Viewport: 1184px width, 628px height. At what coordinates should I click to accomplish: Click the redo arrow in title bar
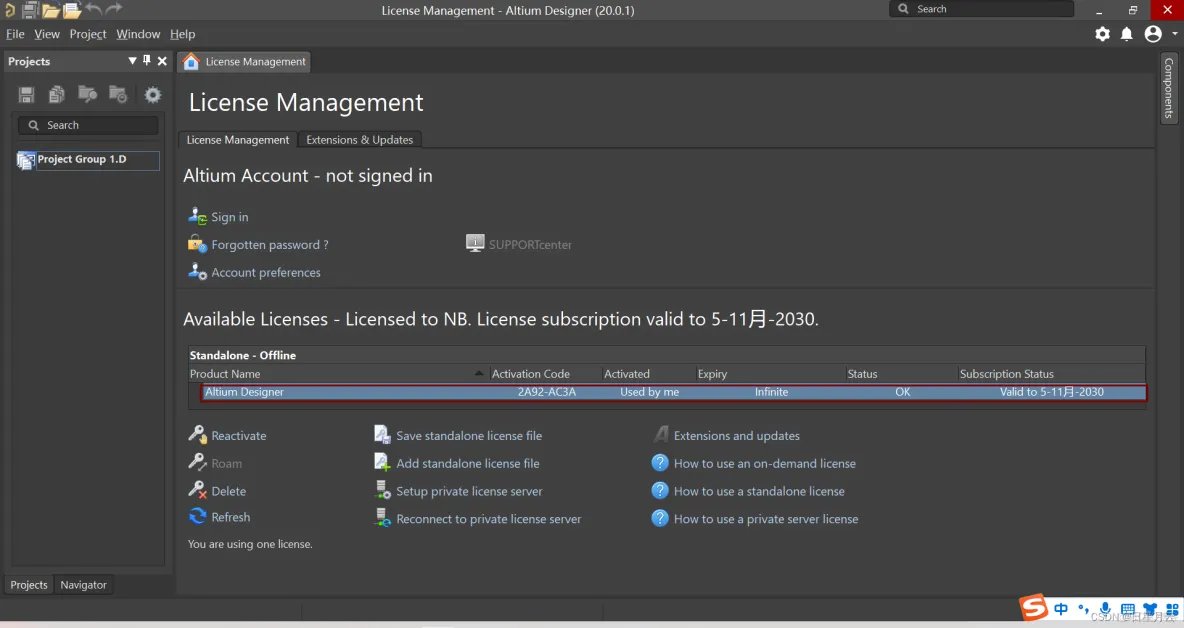click(114, 8)
